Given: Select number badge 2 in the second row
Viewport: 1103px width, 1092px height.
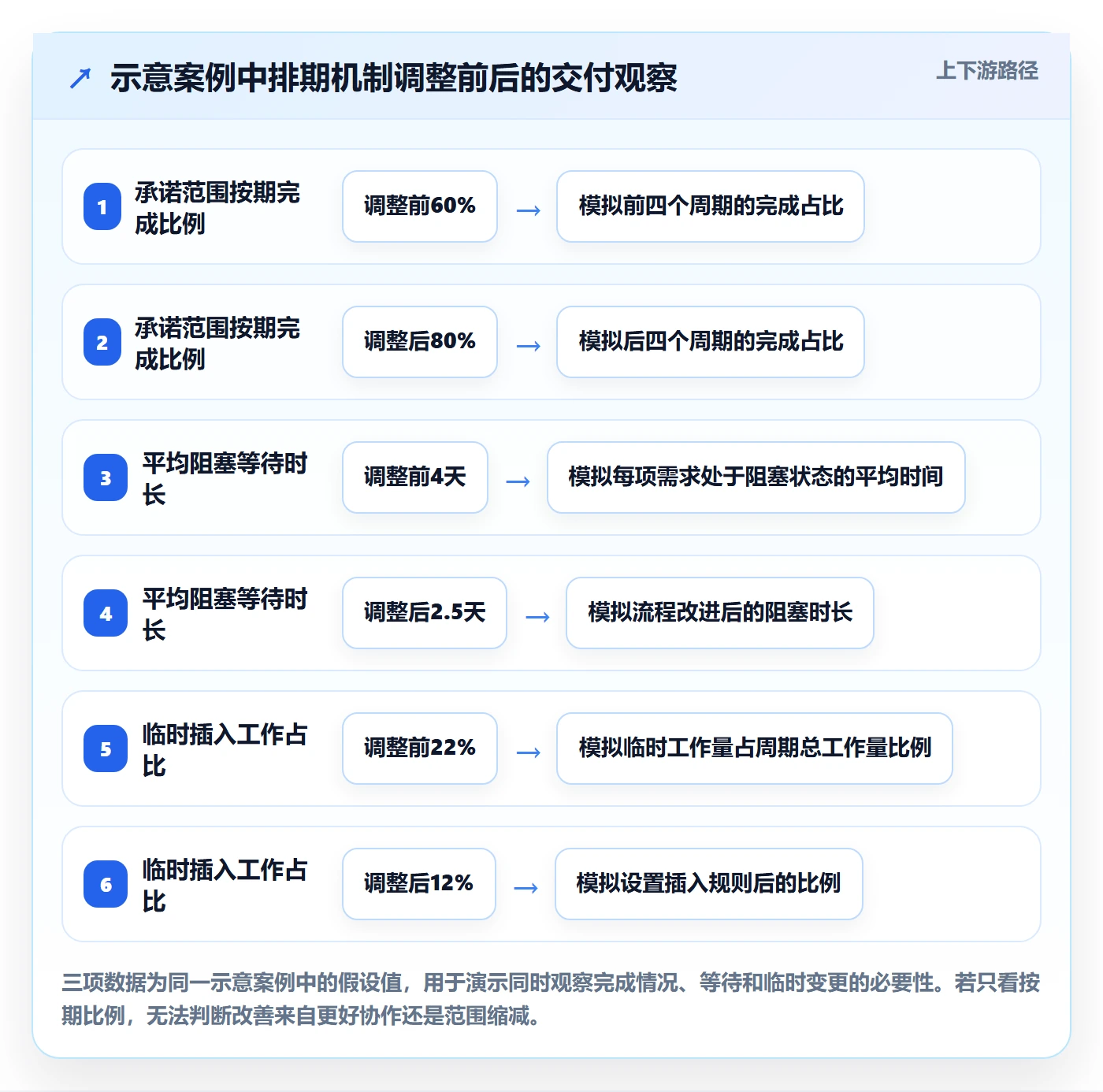Looking at the screenshot, I should (x=102, y=342).
